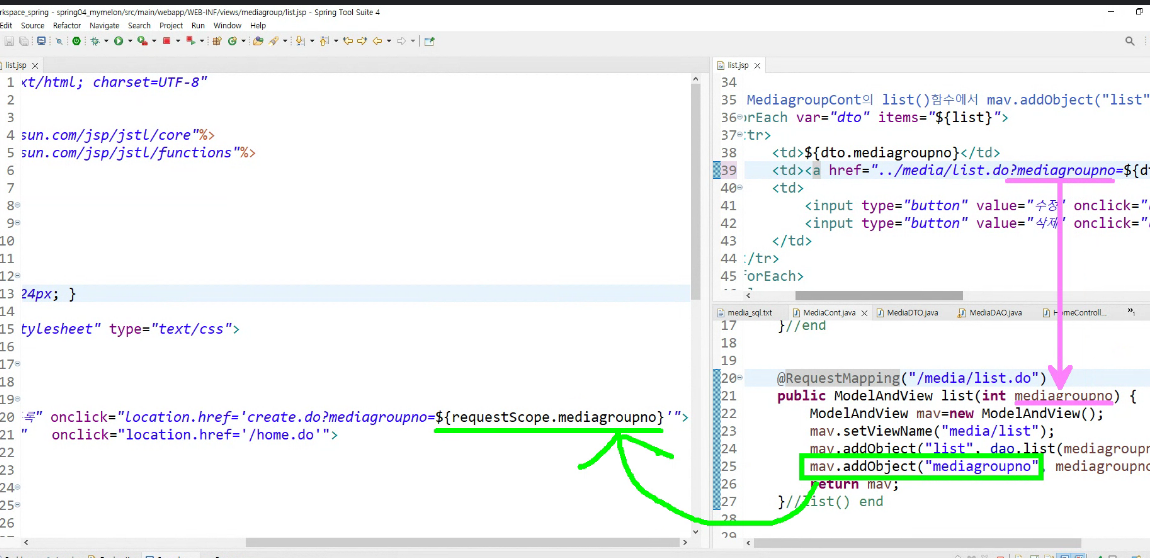Open the Run launch dropdown arrow
The height and width of the screenshot is (558, 1150).
(x=130, y=41)
